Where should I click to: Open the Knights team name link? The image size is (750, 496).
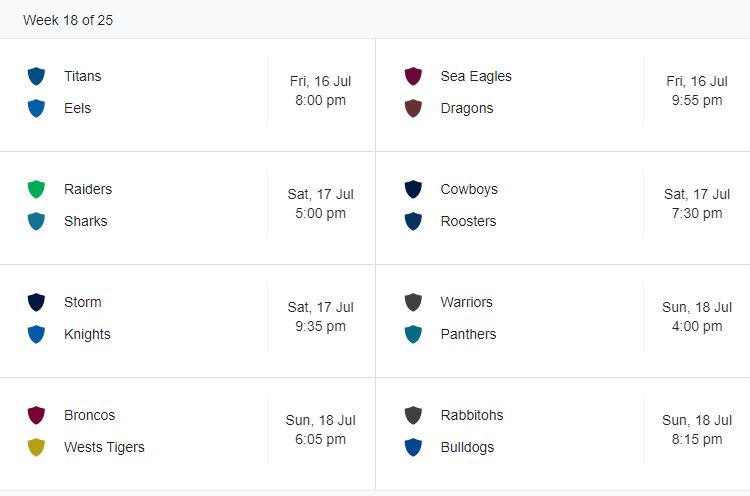coord(87,334)
